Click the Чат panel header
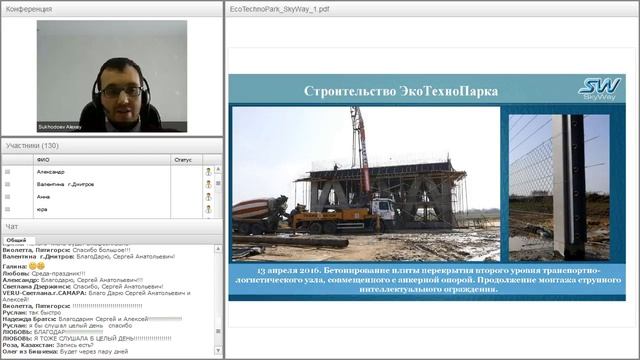The width and height of the screenshot is (640, 360). coord(112,226)
